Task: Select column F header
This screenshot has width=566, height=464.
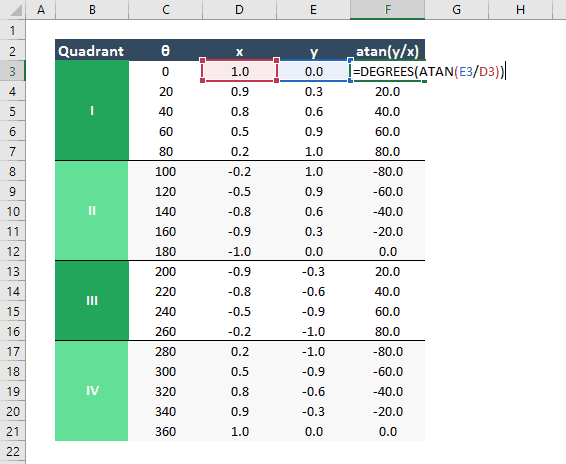Action: click(387, 9)
